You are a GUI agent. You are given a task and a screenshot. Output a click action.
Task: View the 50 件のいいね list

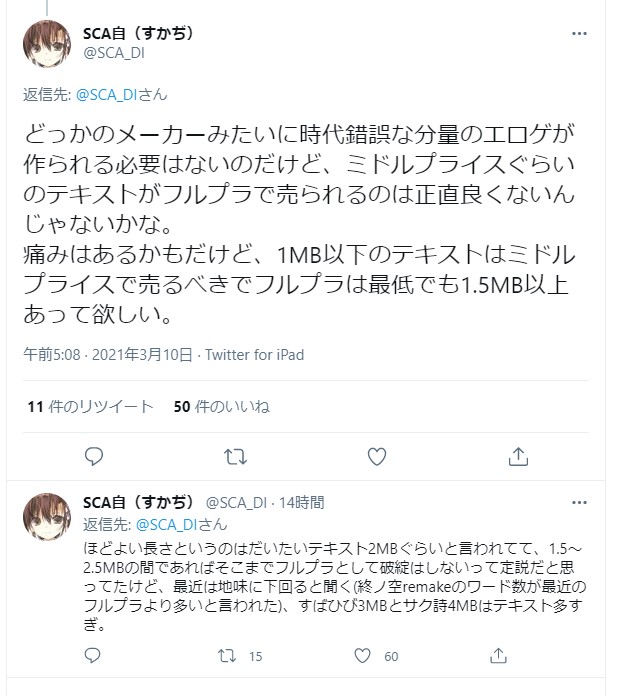click(x=222, y=407)
